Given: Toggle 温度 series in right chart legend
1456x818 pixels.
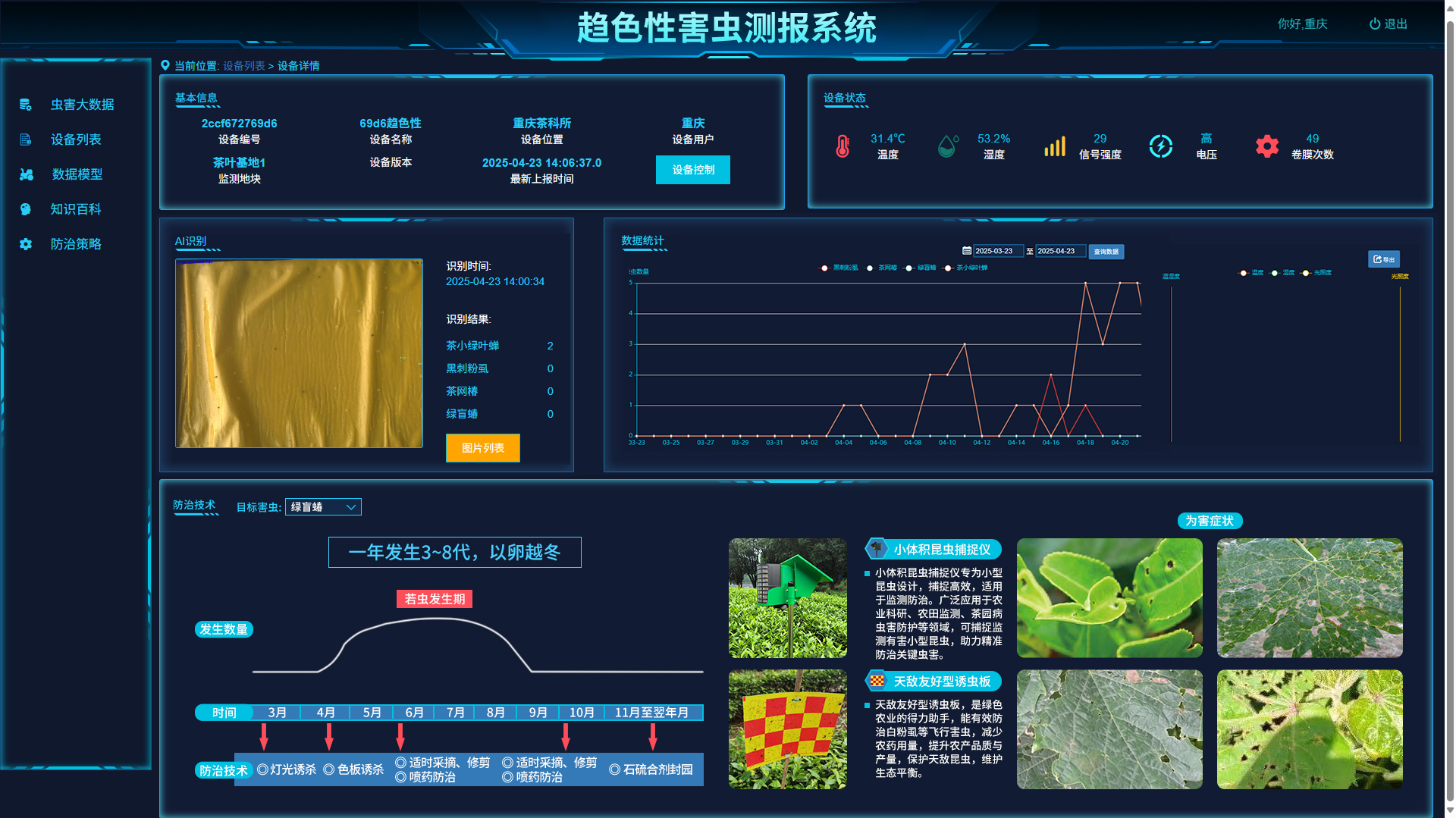Looking at the screenshot, I should tap(1250, 273).
